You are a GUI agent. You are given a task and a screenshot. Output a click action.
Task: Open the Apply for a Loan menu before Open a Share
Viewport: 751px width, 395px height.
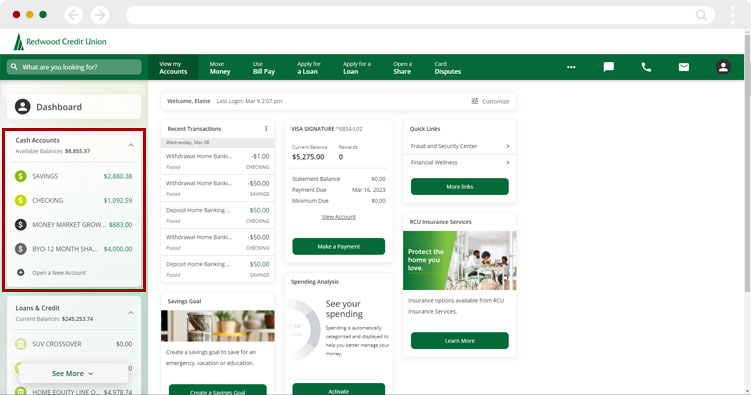click(357, 68)
